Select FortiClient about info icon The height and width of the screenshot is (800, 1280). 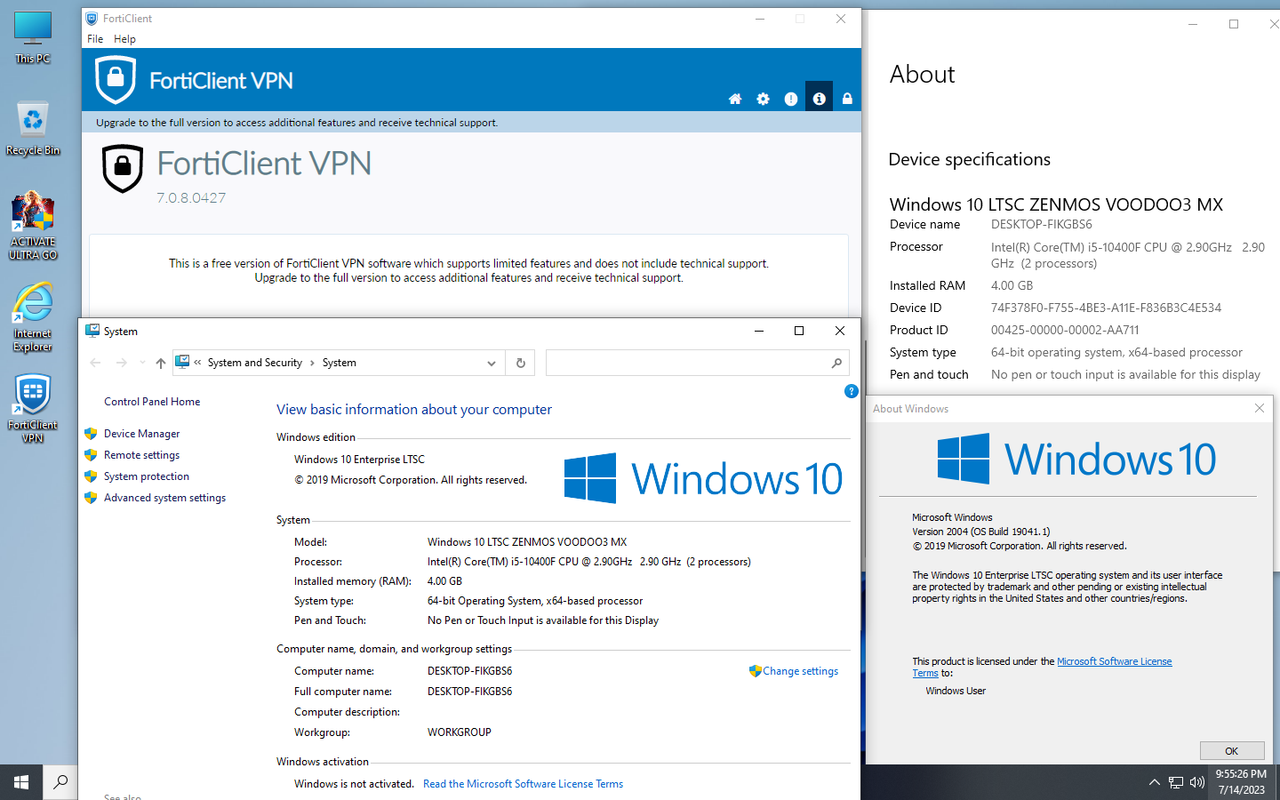point(819,99)
